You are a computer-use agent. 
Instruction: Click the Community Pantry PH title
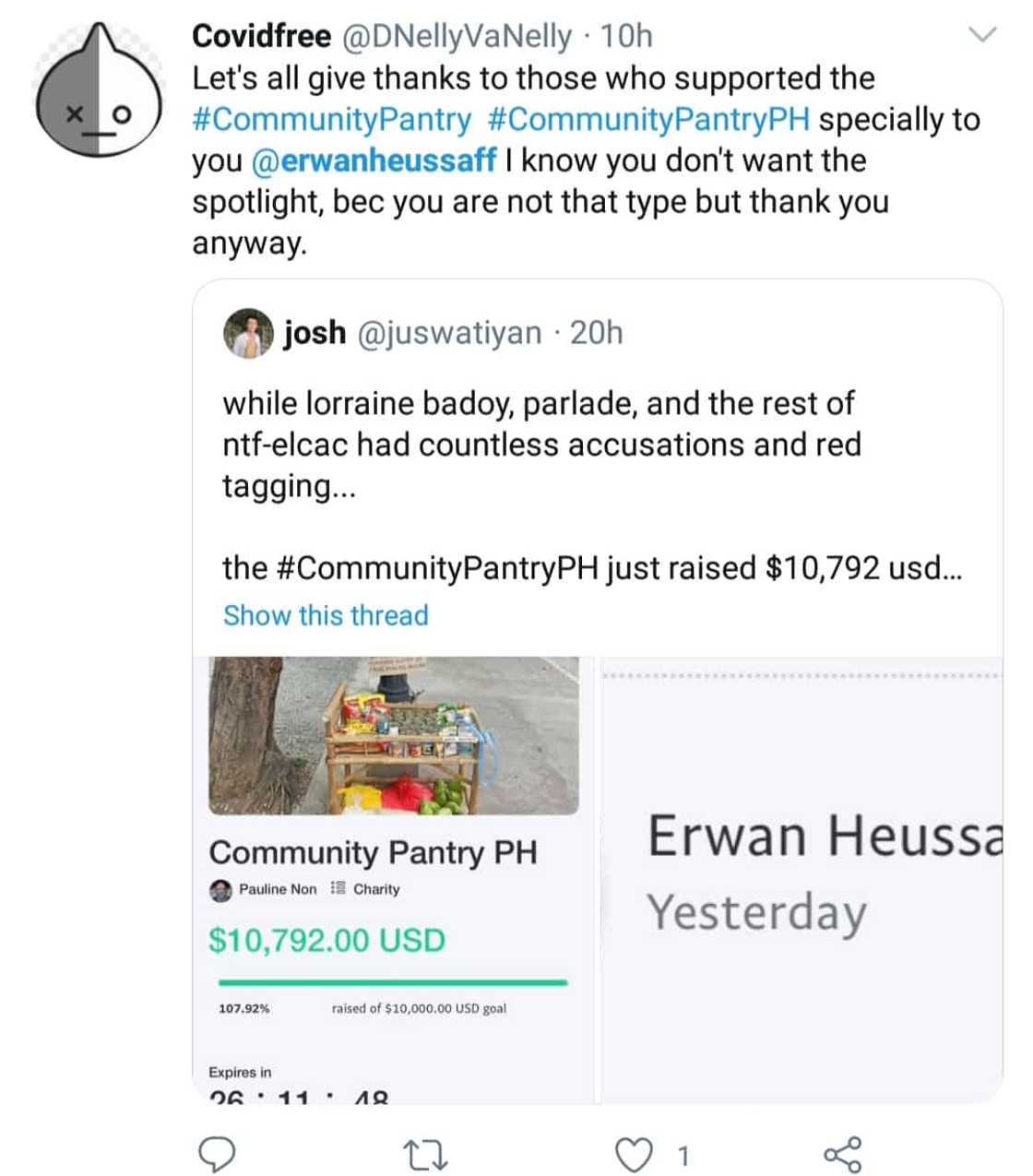point(373,852)
